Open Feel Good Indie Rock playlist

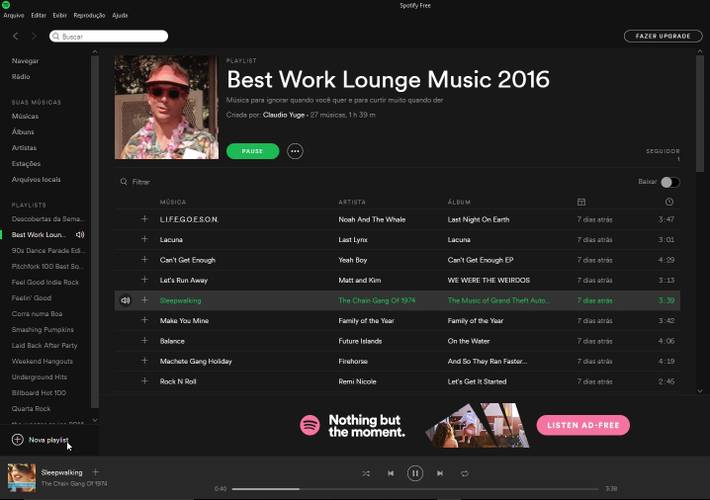[x=45, y=282]
